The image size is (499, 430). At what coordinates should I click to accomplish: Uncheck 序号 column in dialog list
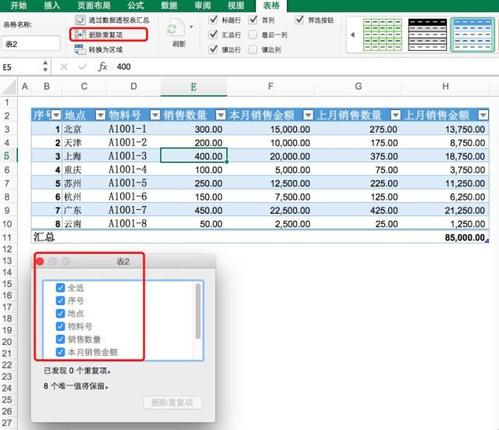(60, 301)
